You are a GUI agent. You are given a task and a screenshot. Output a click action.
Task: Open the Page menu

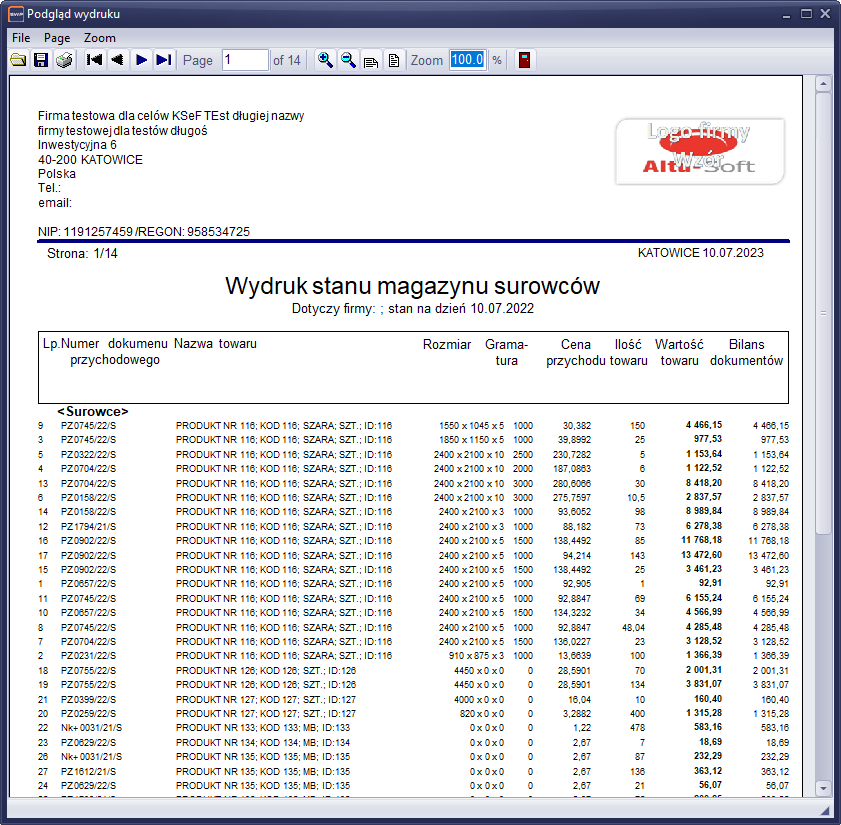[57, 37]
